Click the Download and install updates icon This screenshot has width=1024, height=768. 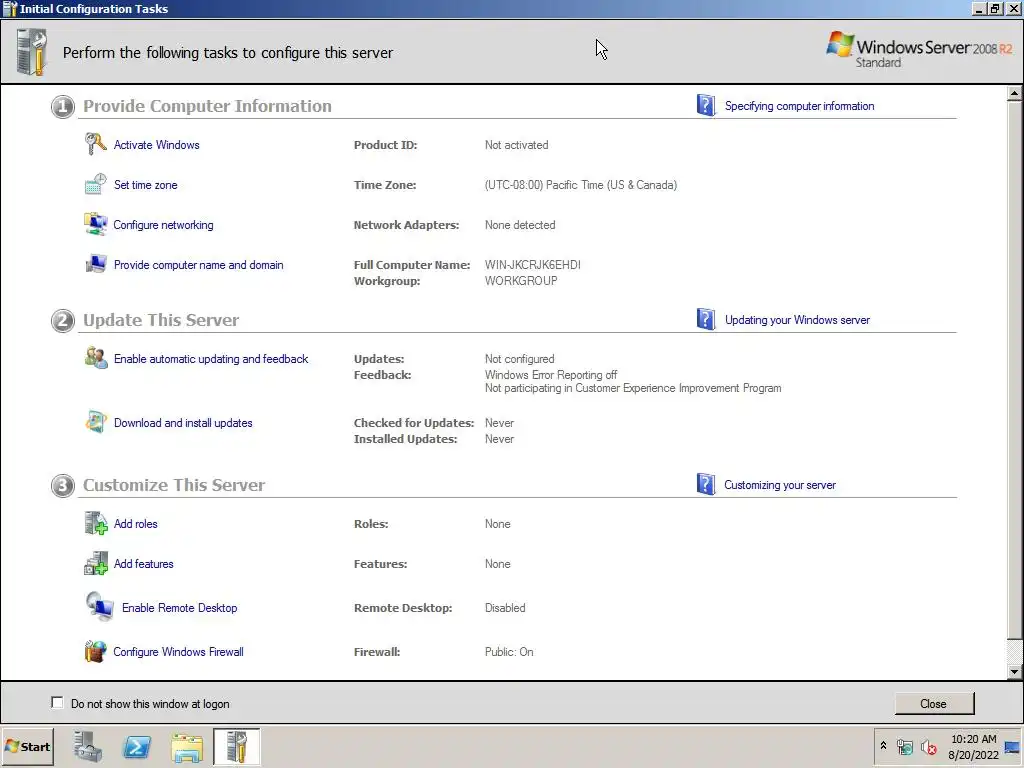coord(95,422)
